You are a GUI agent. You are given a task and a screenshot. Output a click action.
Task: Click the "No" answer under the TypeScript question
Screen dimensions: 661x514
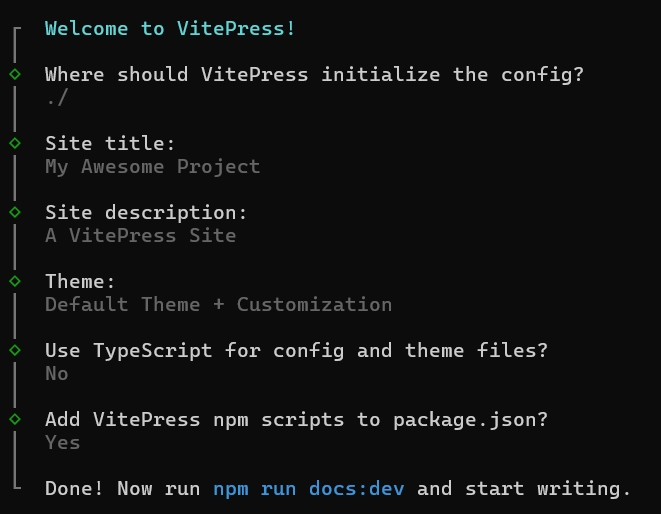click(x=57, y=374)
